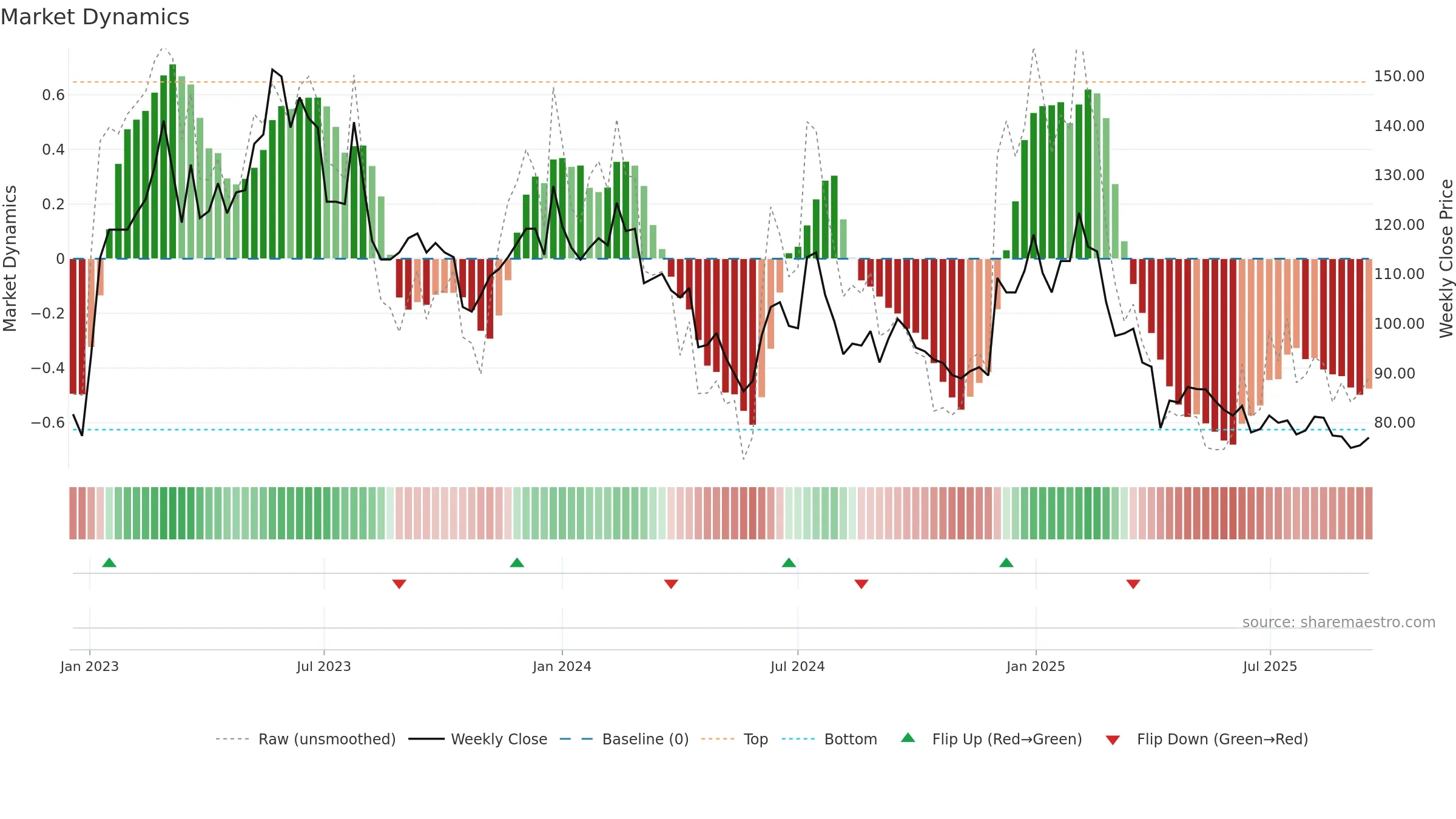
Task: Click the 110.00 right-axis price label
Action: [x=1400, y=274]
